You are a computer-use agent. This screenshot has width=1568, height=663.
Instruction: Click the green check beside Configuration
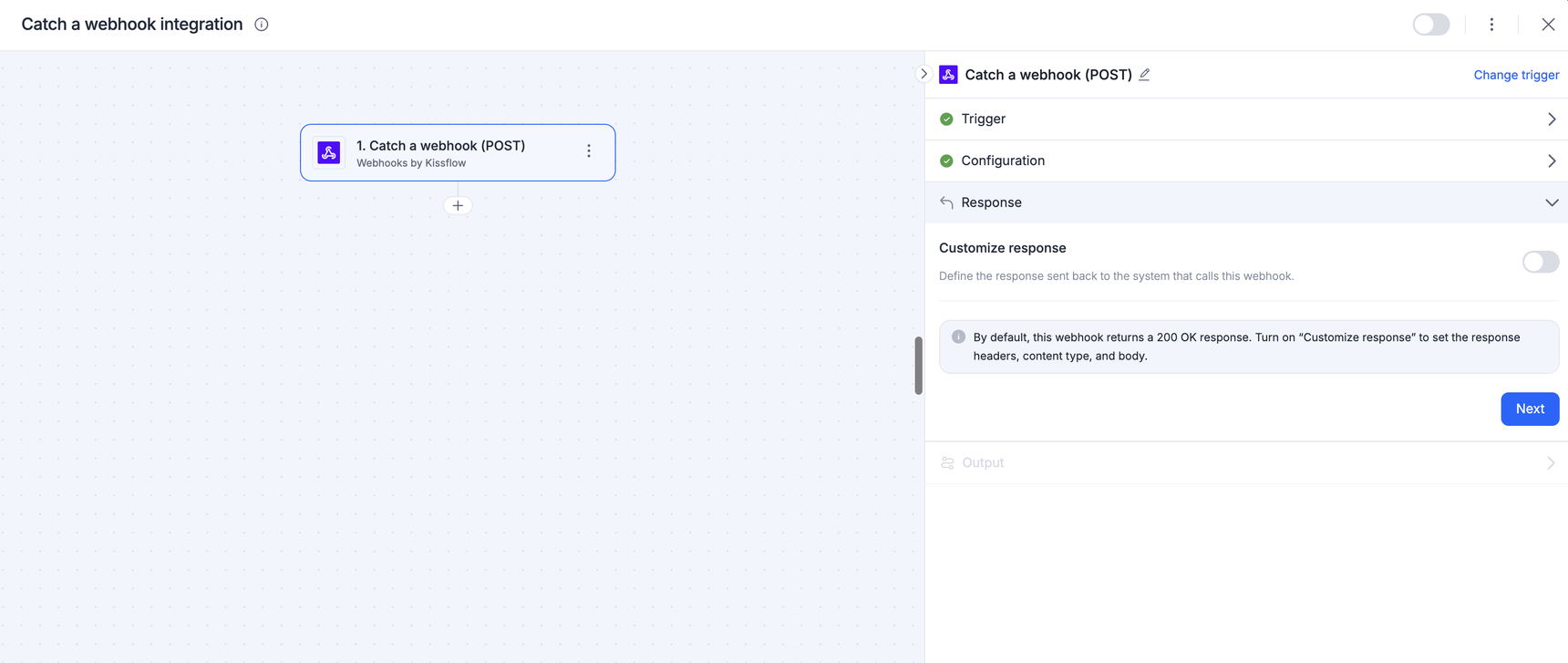coord(946,161)
